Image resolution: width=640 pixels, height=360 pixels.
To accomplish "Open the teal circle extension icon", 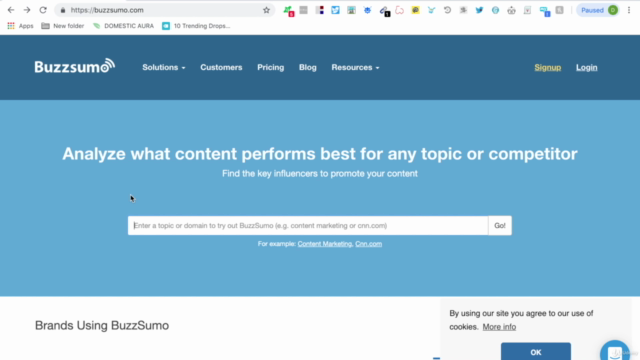I will (495, 10).
